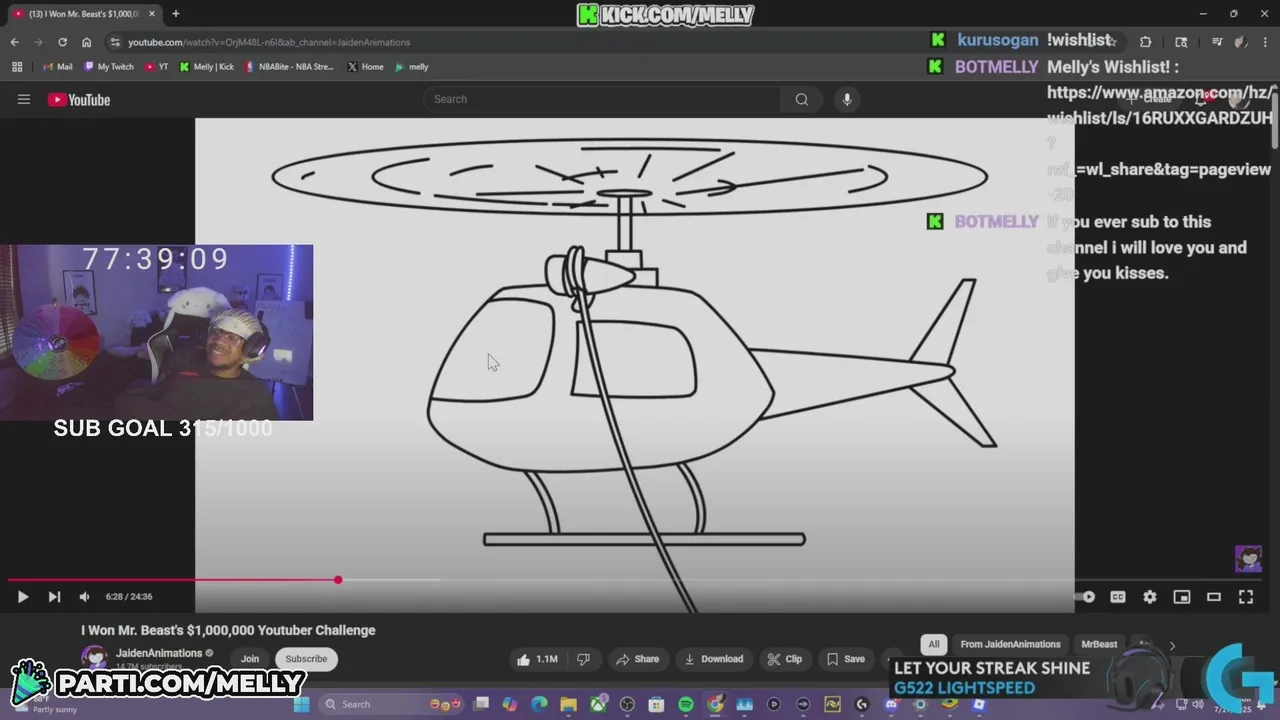The height and width of the screenshot is (720, 1280).
Task: Open the JaidenAnimations channel name link
Action: [159, 653]
